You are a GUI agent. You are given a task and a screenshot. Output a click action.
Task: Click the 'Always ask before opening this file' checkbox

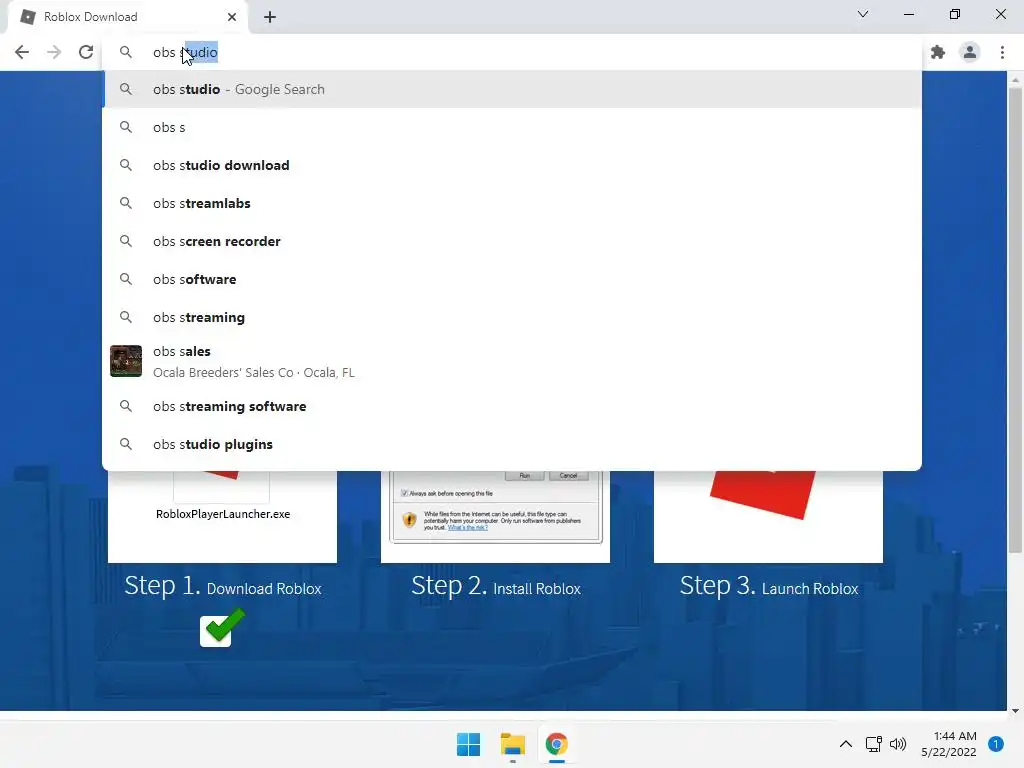click(x=404, y=493)
